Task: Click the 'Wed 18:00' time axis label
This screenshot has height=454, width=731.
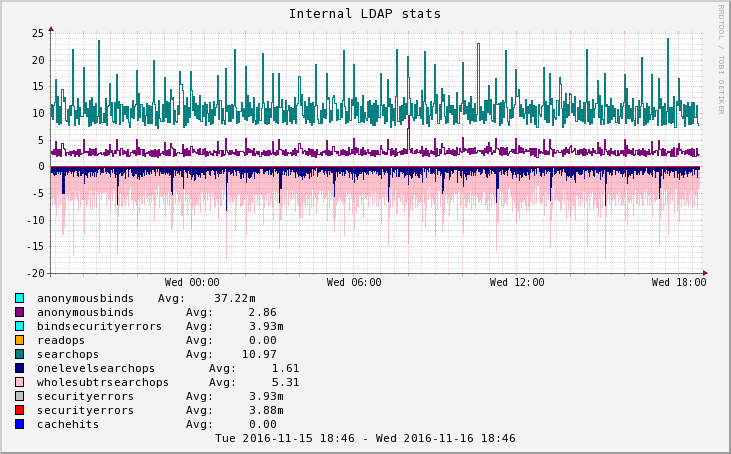Action: [x=679, y=282]
